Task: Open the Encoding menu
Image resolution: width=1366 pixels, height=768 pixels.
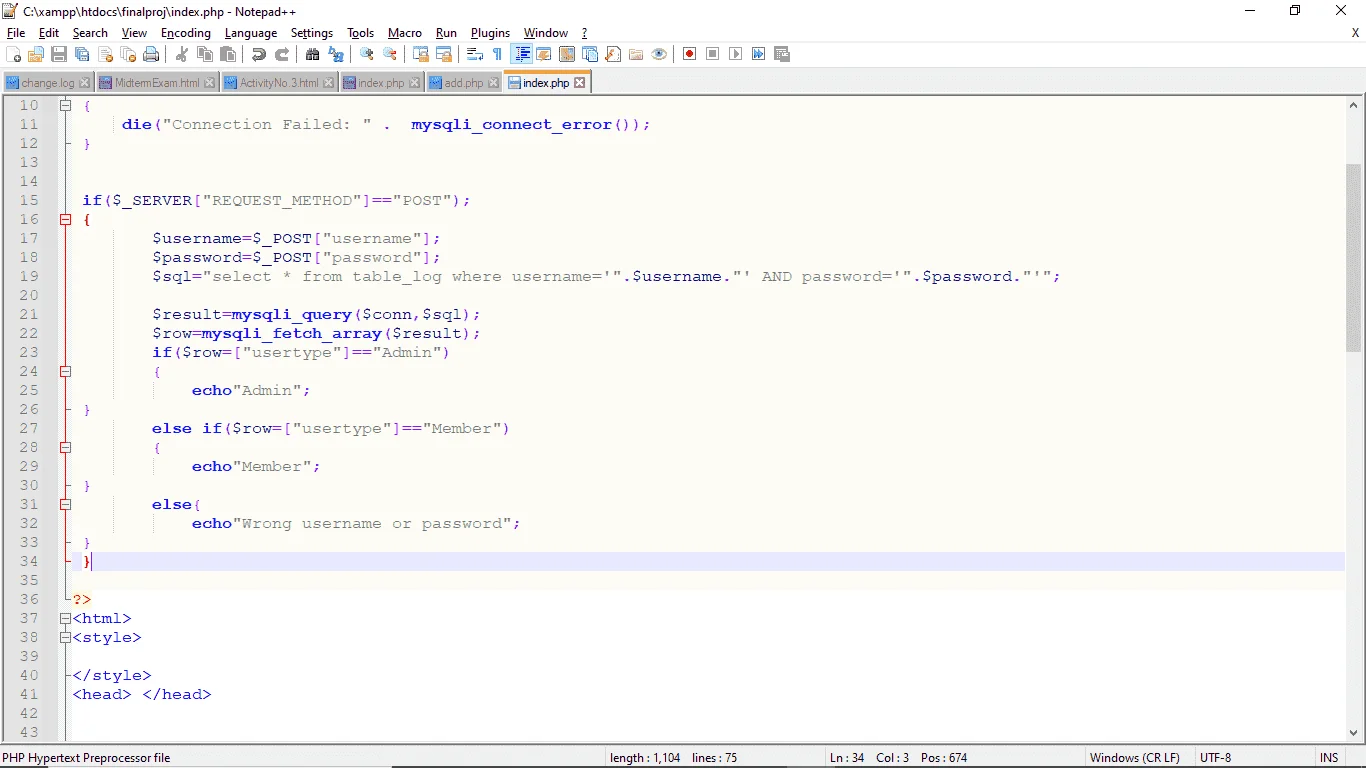Action: click(186, 33)
